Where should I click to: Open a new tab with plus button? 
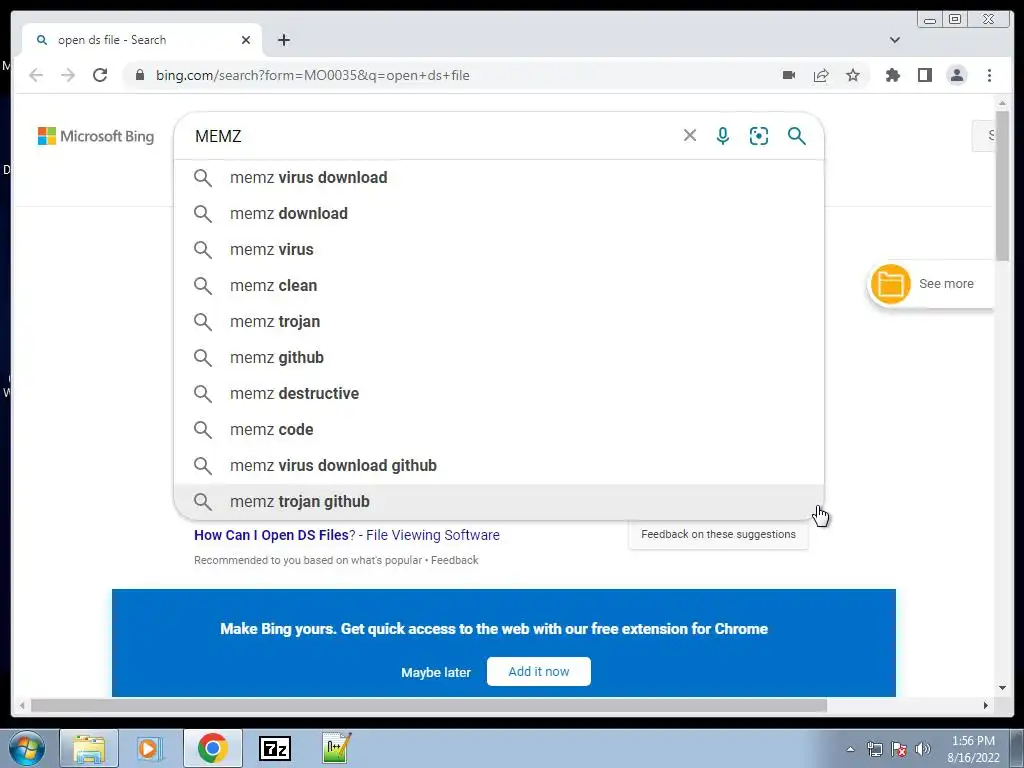coord(283,40)
